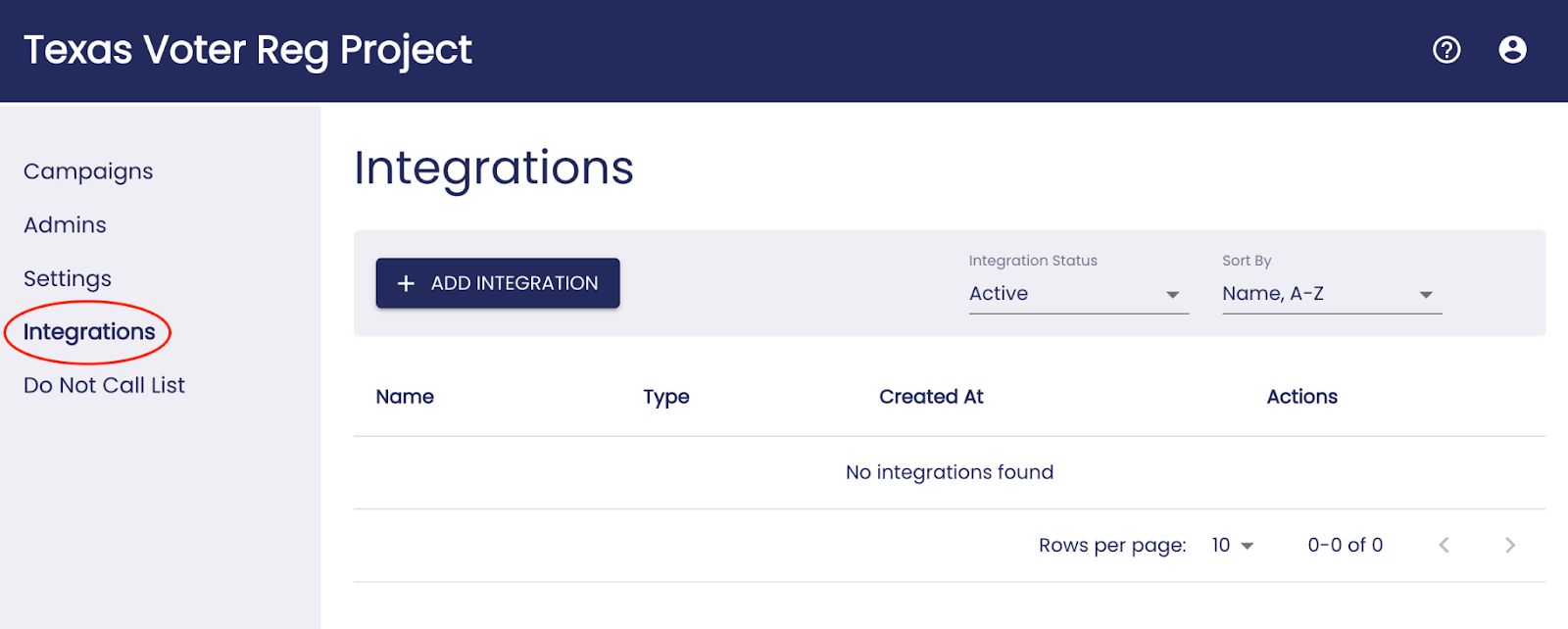Click the No integrations found message
Screen dimensions: 1568x629
pyautogui.click(x=950, y=472)
